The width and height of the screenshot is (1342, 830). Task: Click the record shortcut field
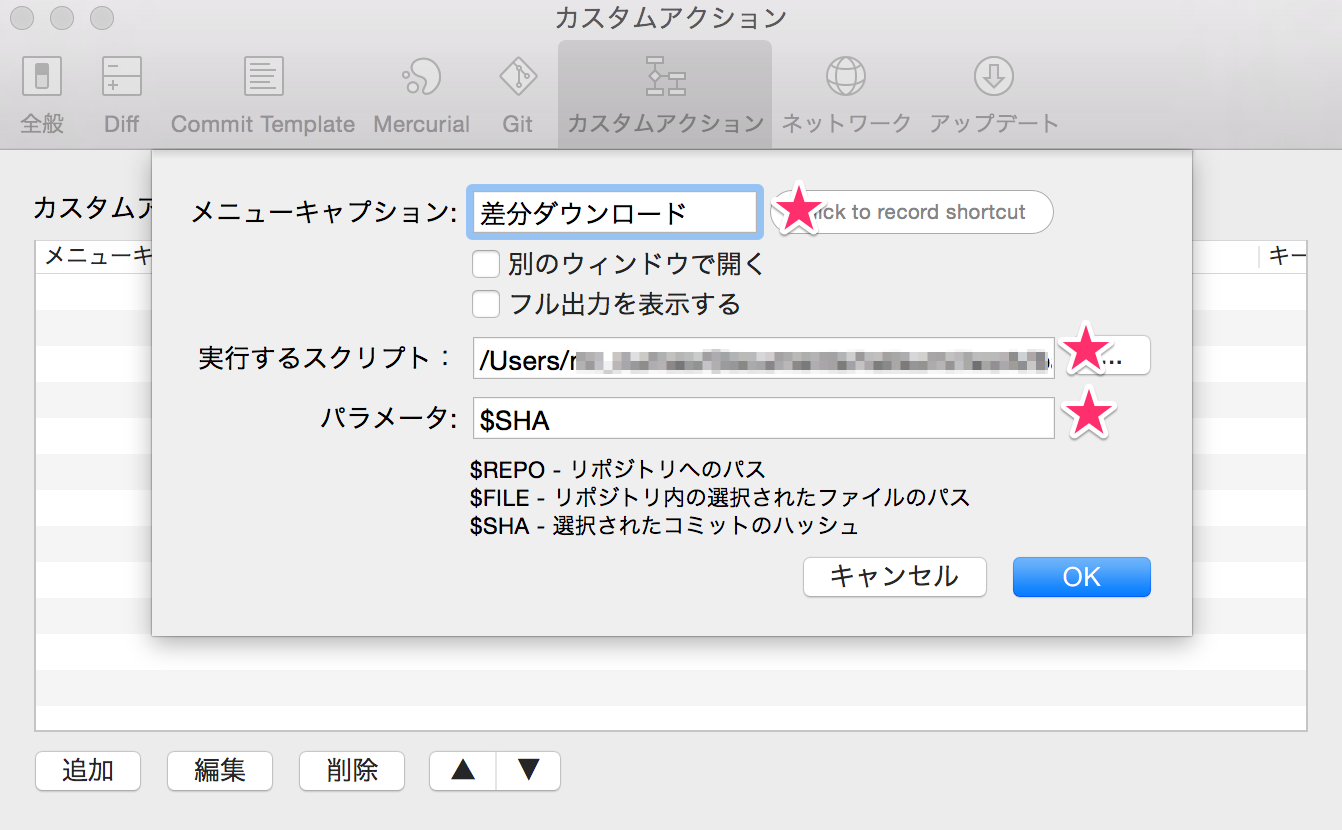pos(913,212)
